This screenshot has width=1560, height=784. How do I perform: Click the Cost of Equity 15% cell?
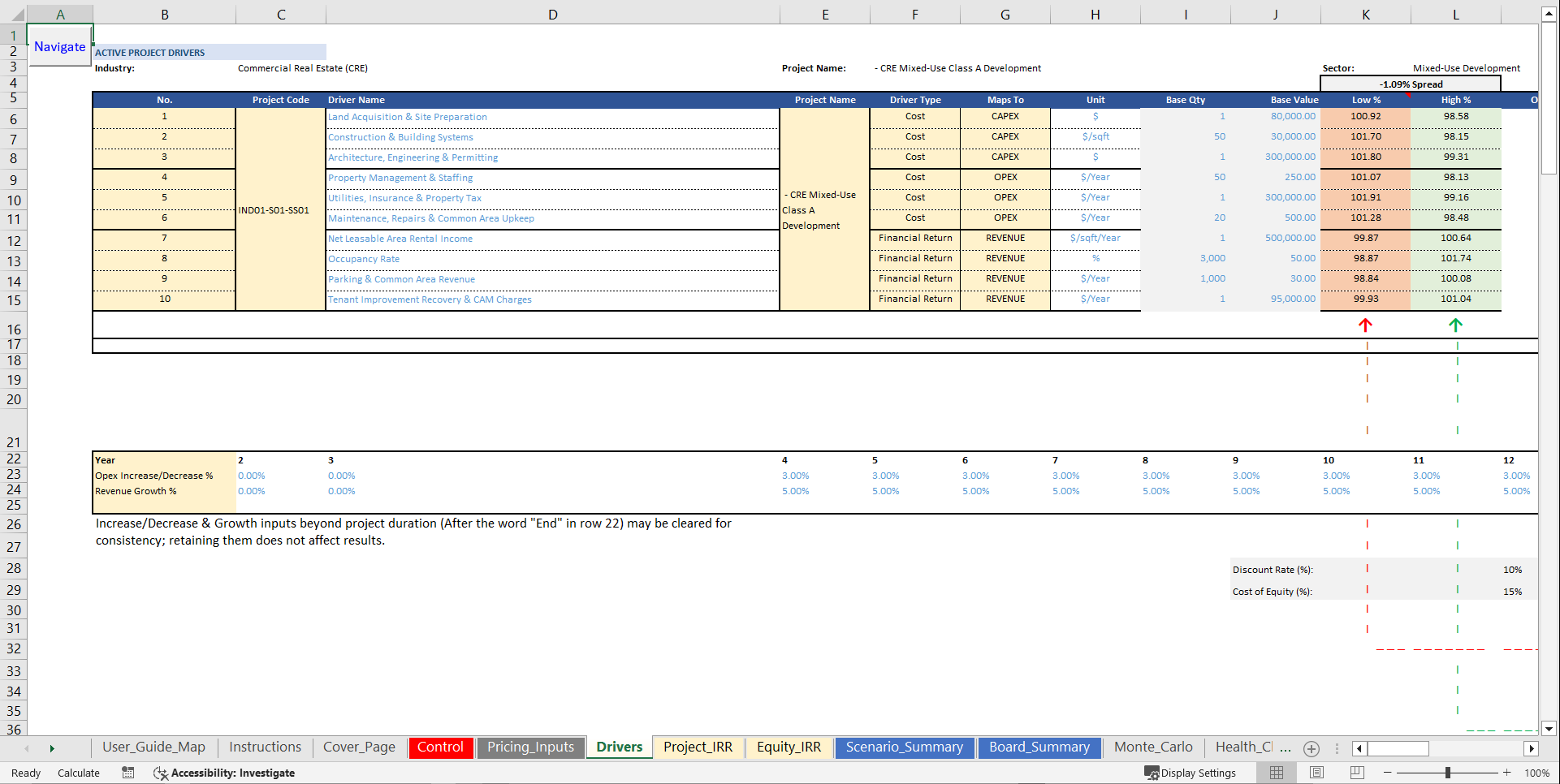pyautogui.click(x=1512, y=592)
